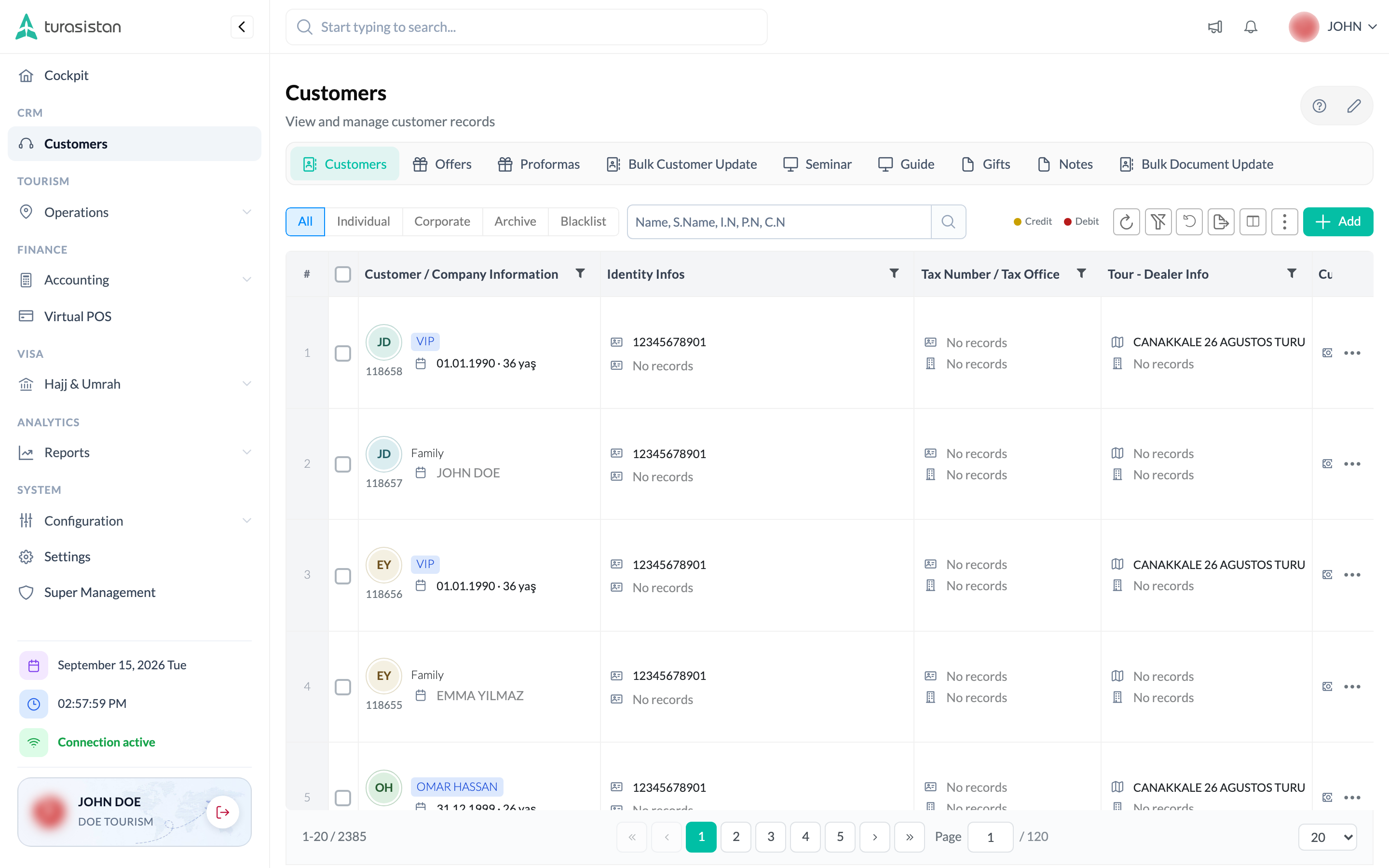Open row 3 more actions ellipsis
This screenshot has height=868, width=1389.
coord(1352,575)
